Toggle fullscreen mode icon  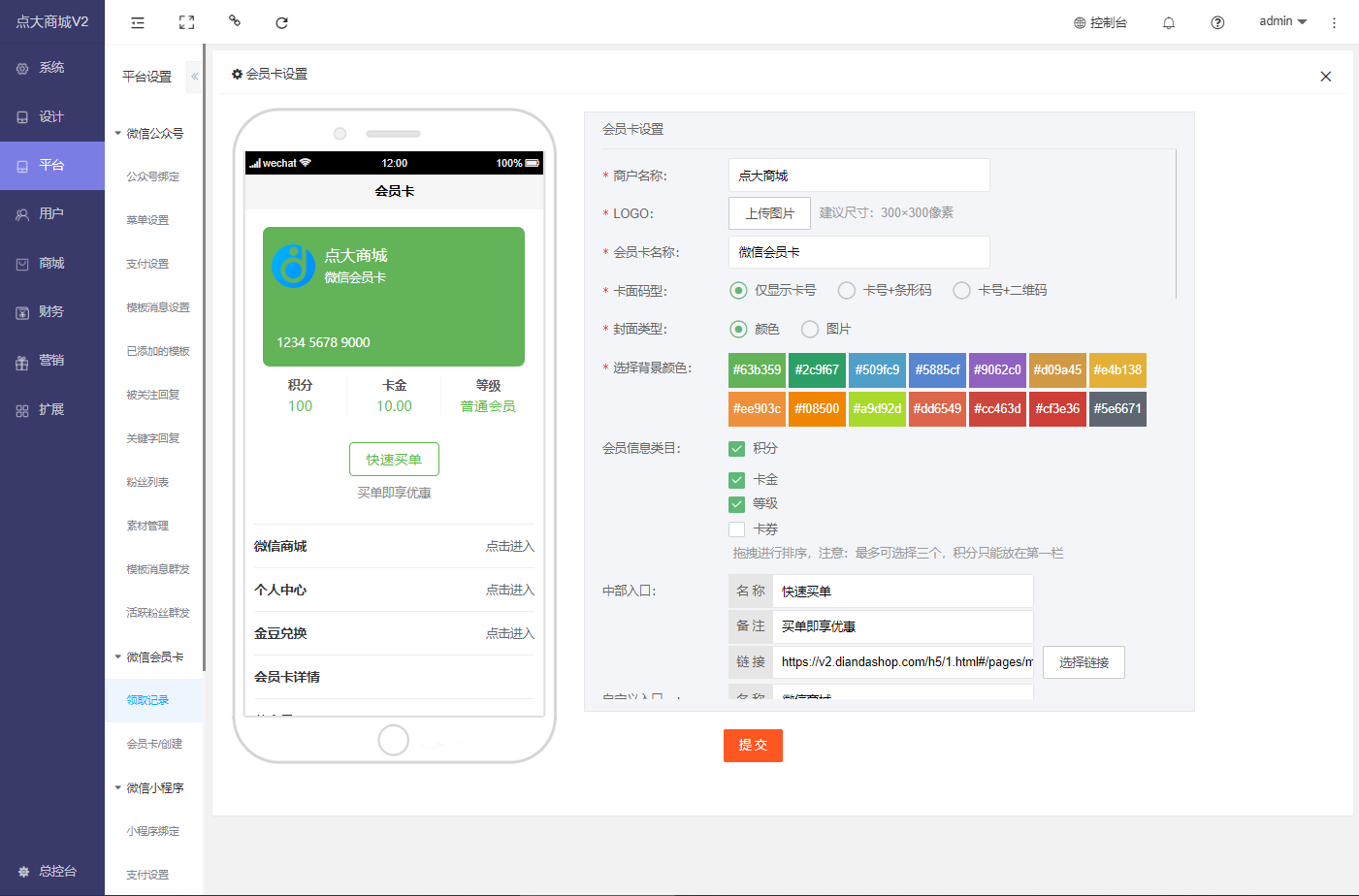[186, 22]
